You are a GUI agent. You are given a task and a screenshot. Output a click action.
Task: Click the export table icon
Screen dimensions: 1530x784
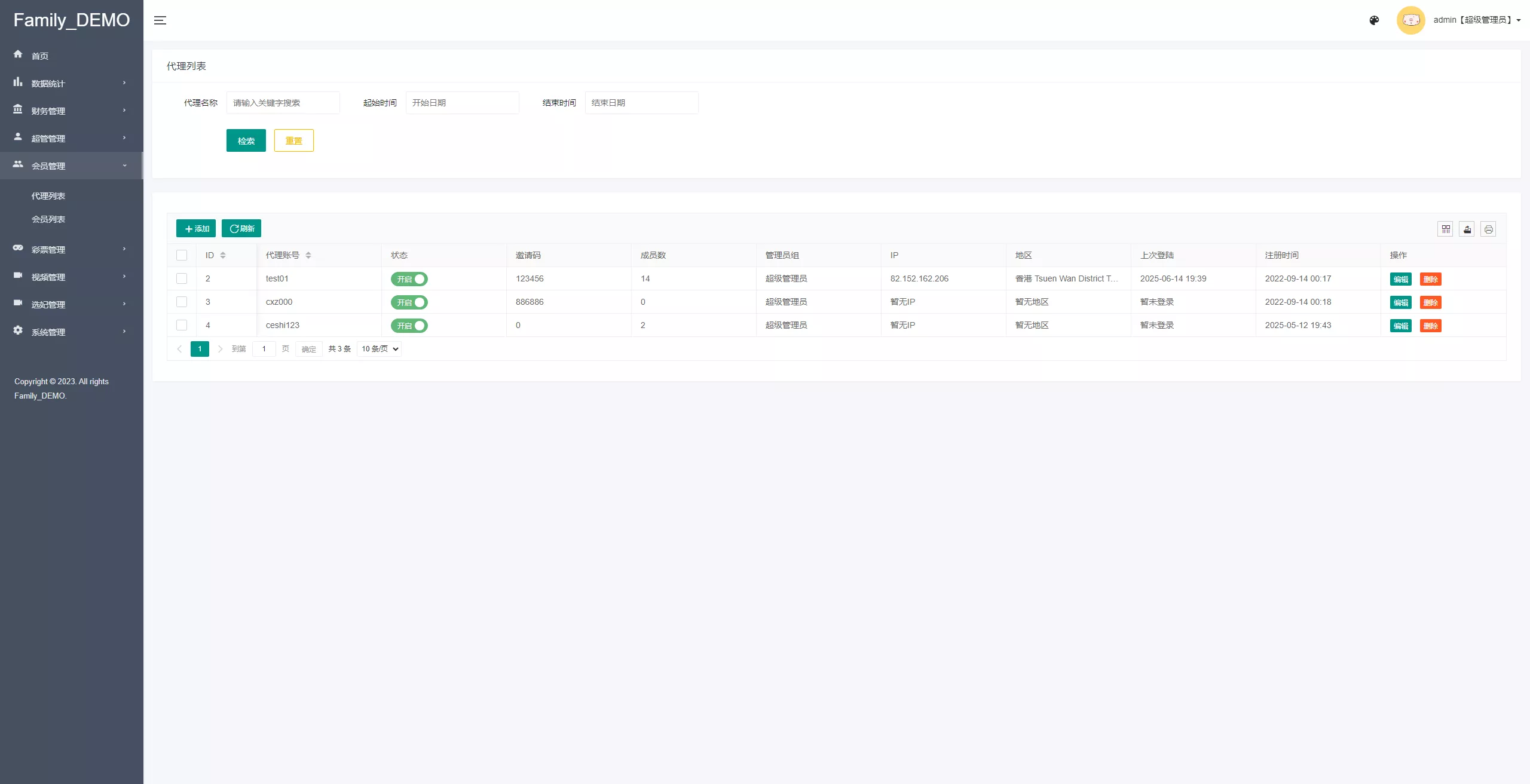point(1467,229)
